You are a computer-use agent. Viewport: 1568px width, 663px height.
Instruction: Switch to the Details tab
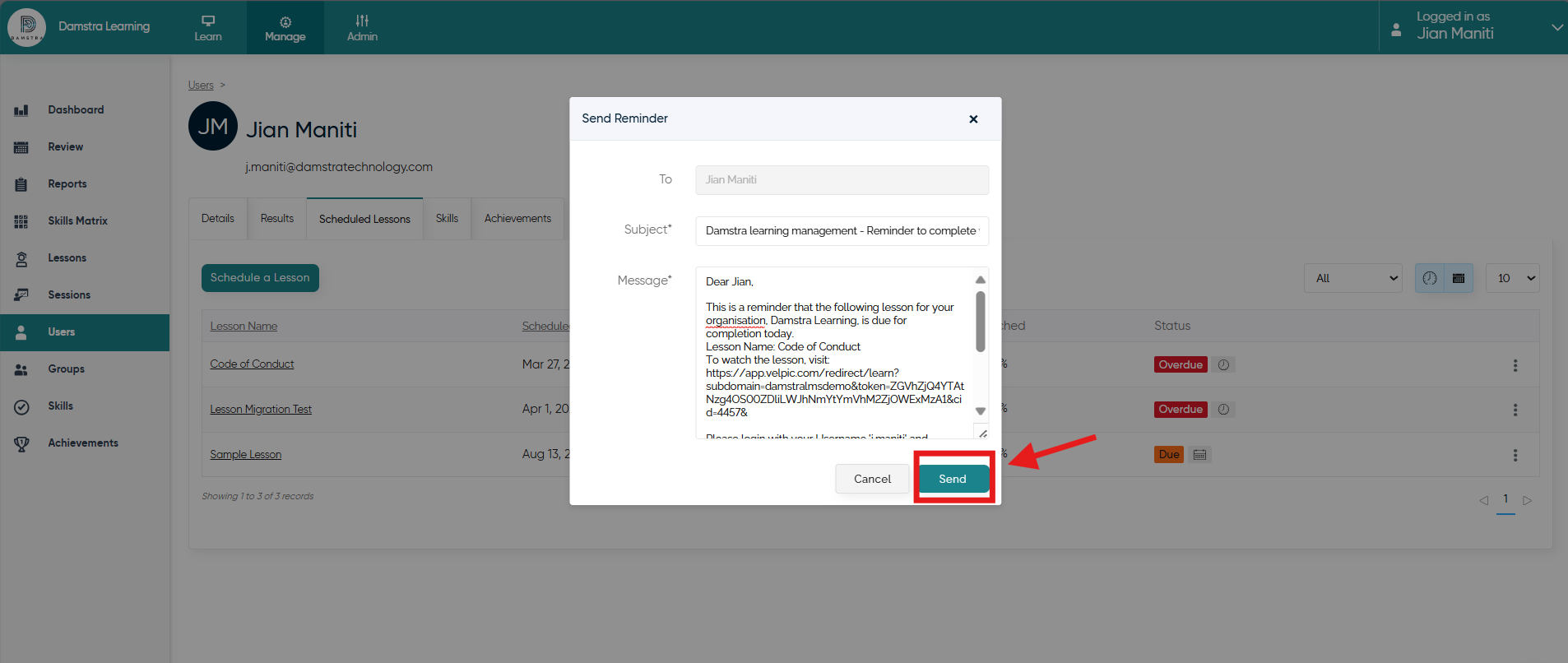click(218, 219)
